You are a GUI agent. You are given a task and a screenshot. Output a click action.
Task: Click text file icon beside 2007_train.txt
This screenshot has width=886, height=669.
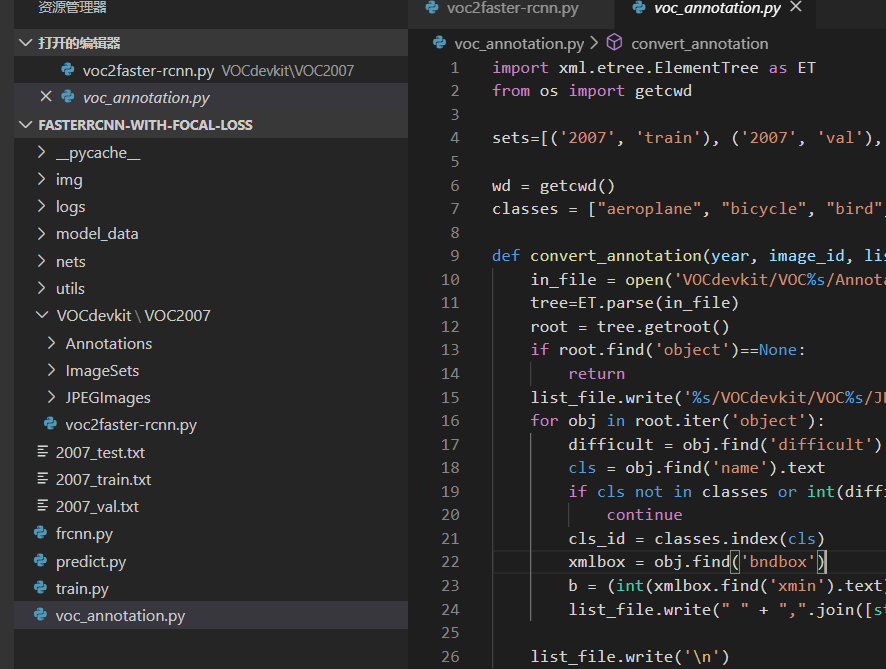pos(42,478)
